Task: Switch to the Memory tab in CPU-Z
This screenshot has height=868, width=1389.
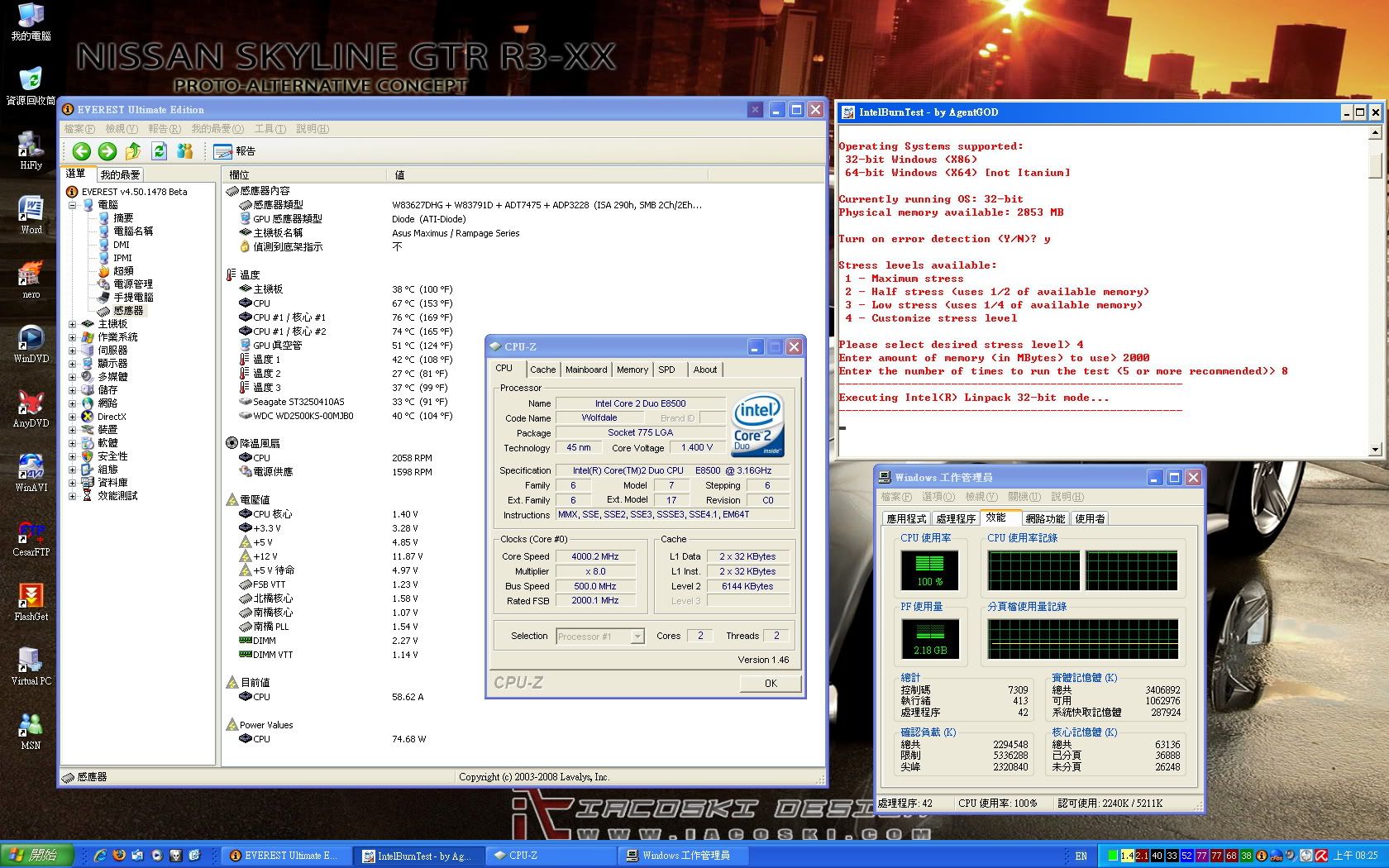Action: (632, 370)
